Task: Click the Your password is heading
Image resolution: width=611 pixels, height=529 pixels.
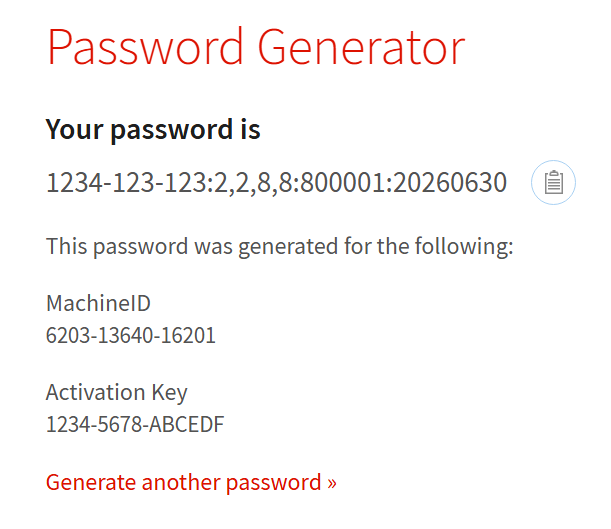Action: click(x=153, y=130)
